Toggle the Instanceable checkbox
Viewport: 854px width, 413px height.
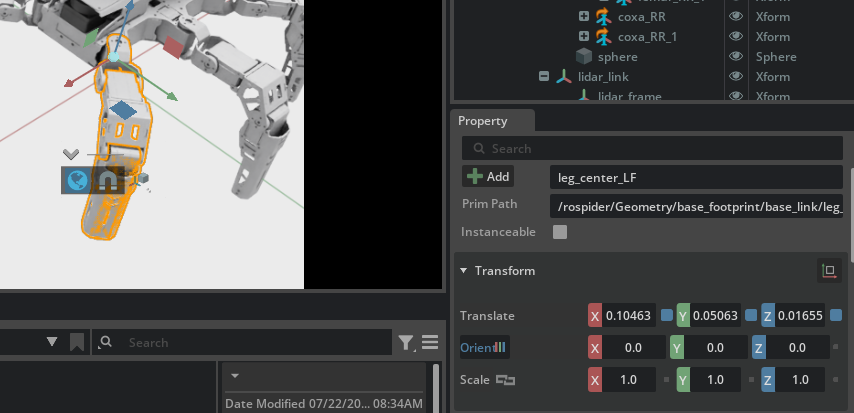560,232
